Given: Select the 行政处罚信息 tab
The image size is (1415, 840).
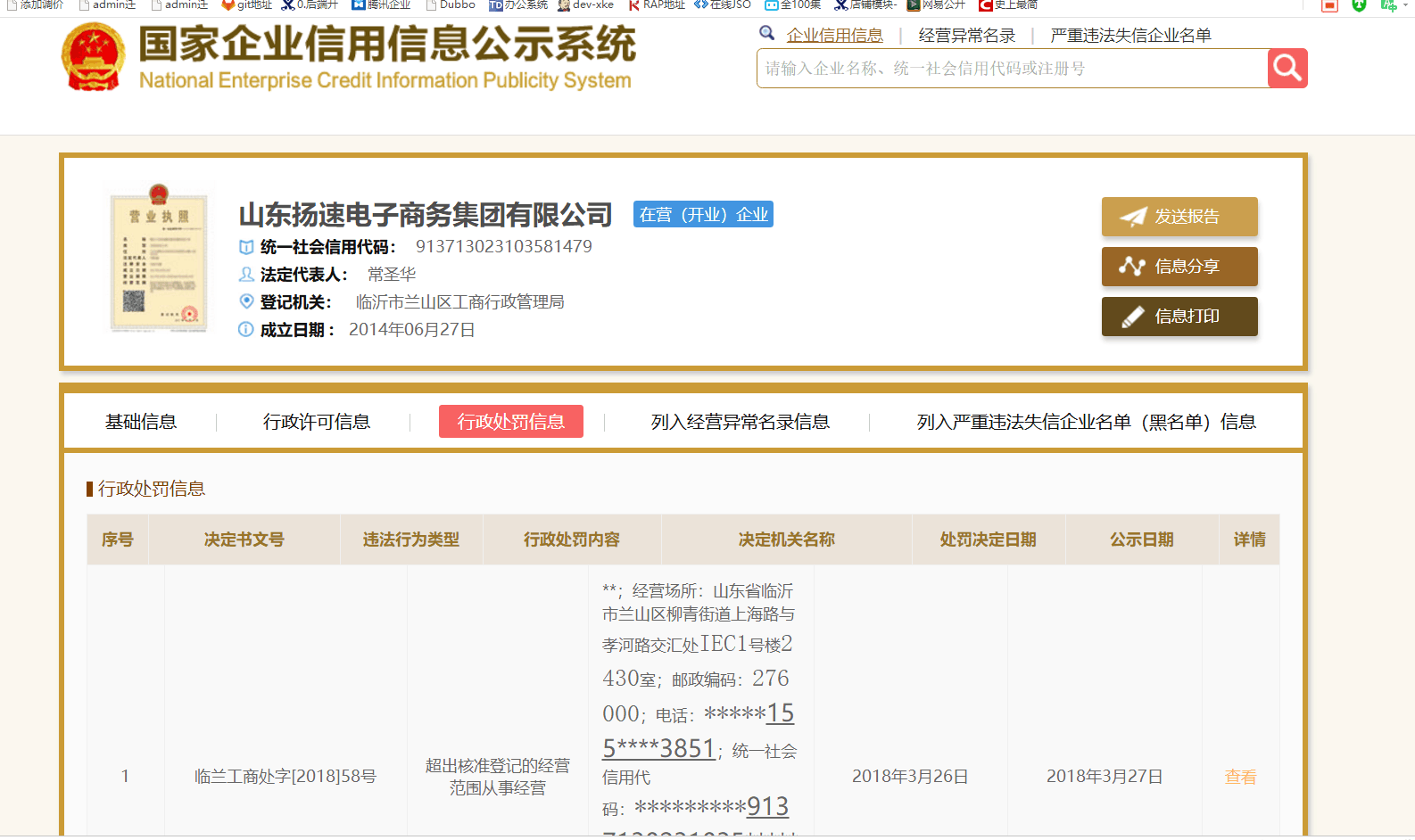Looking at the screenshot, I should [x=510, y=422].
